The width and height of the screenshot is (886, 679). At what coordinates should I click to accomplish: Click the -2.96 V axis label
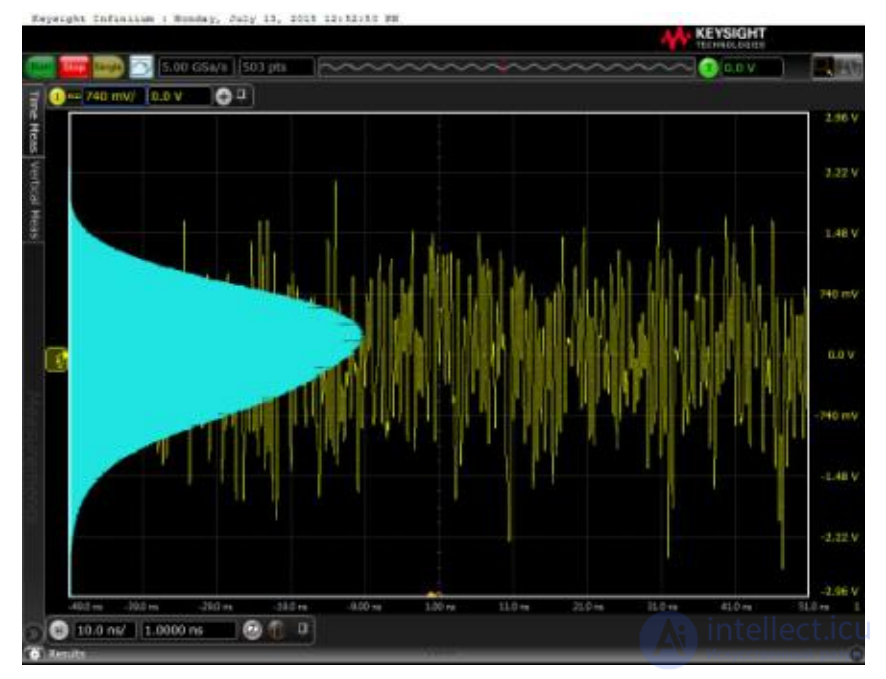tap(839, 592)
